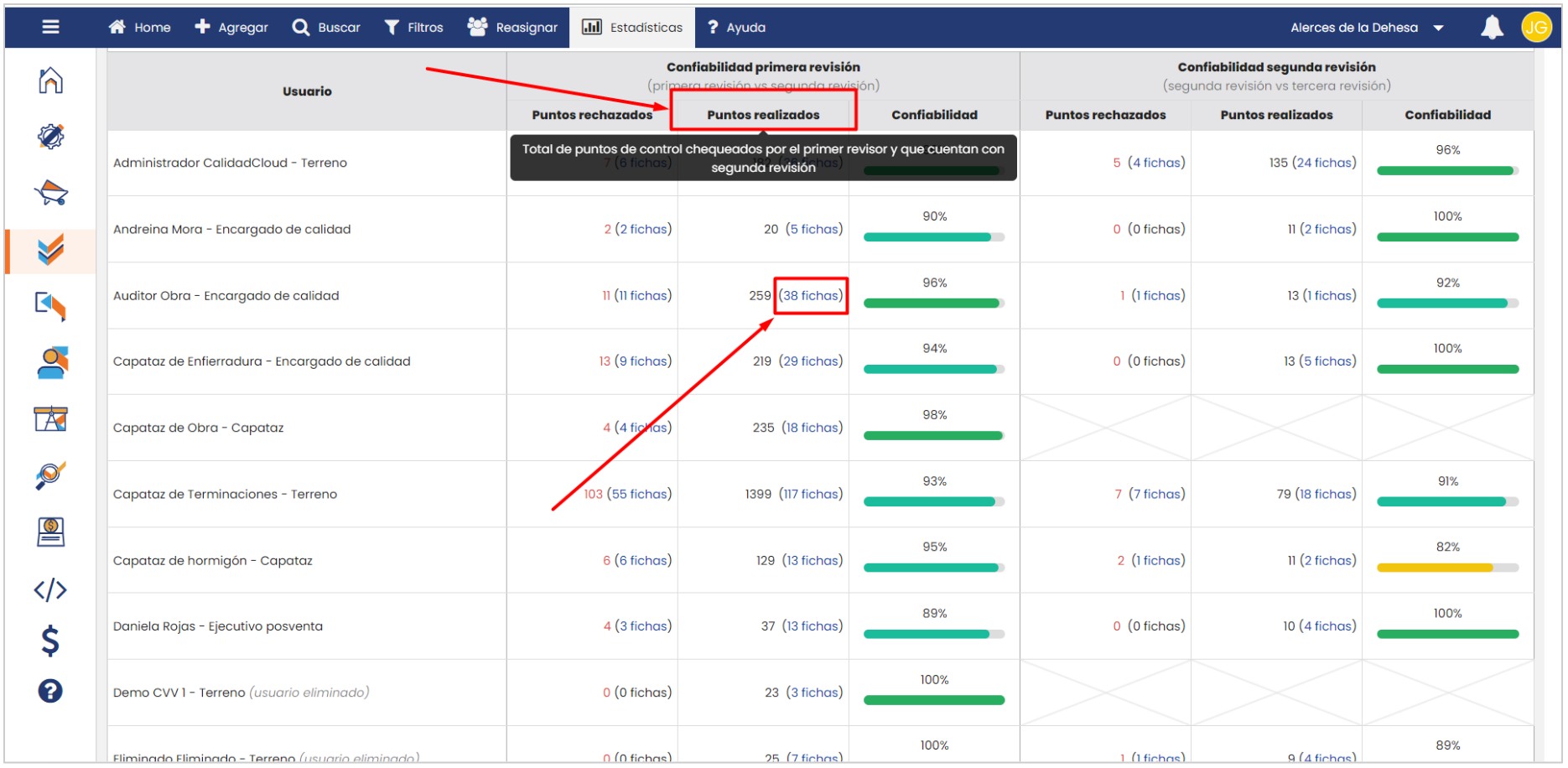Click the JG user avatar
This screenshot has height=768, width=1568.
1536,28
